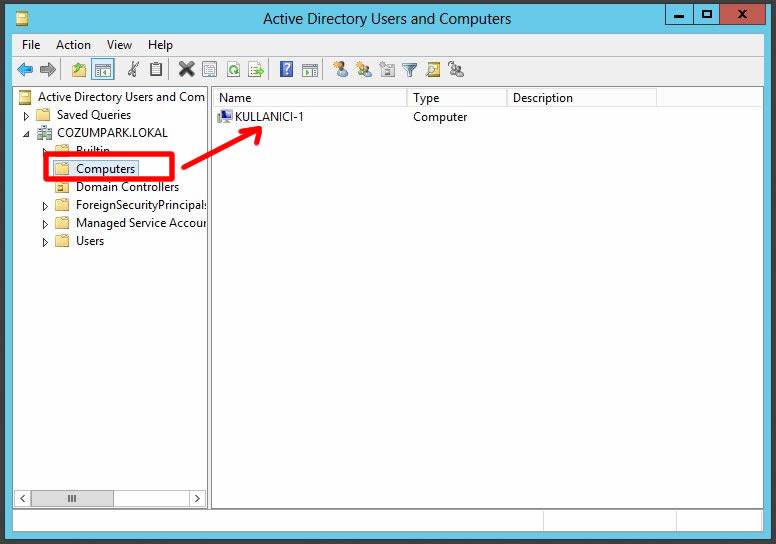The width and height of the screenshot is (776, 544).
Task: Collapse the COZUMPARK.LOKAL domain node
Action: click(x=27, y=133)
